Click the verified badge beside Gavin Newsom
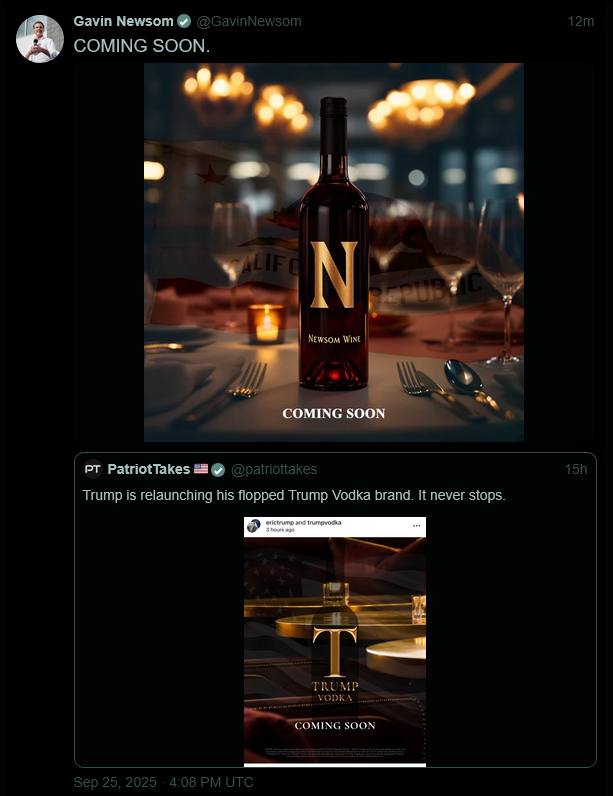Viewport: 613px width, 796px height. (x=184, y=21)
